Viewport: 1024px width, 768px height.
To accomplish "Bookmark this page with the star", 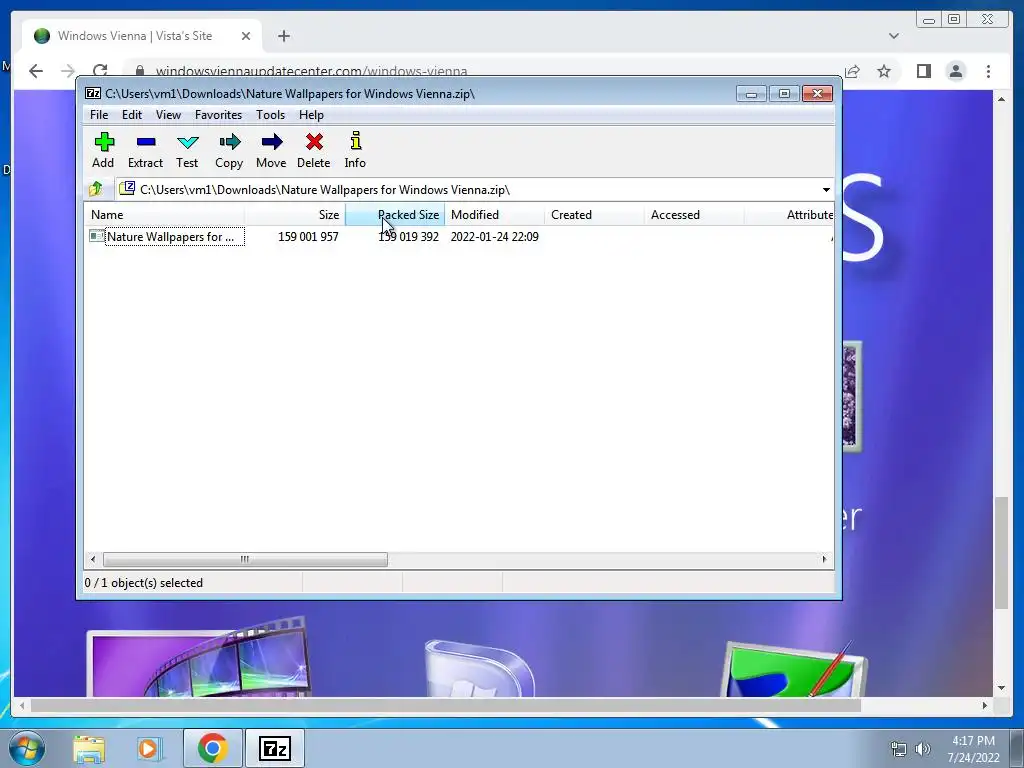I will click(884, 71).
